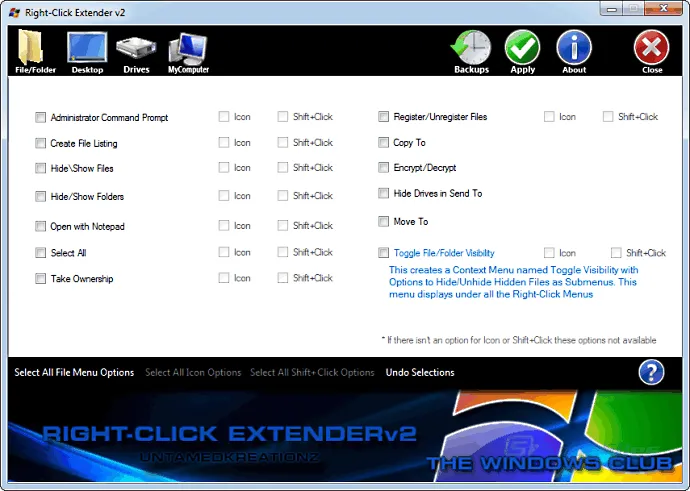Check the Select All option

click(40, 253)
